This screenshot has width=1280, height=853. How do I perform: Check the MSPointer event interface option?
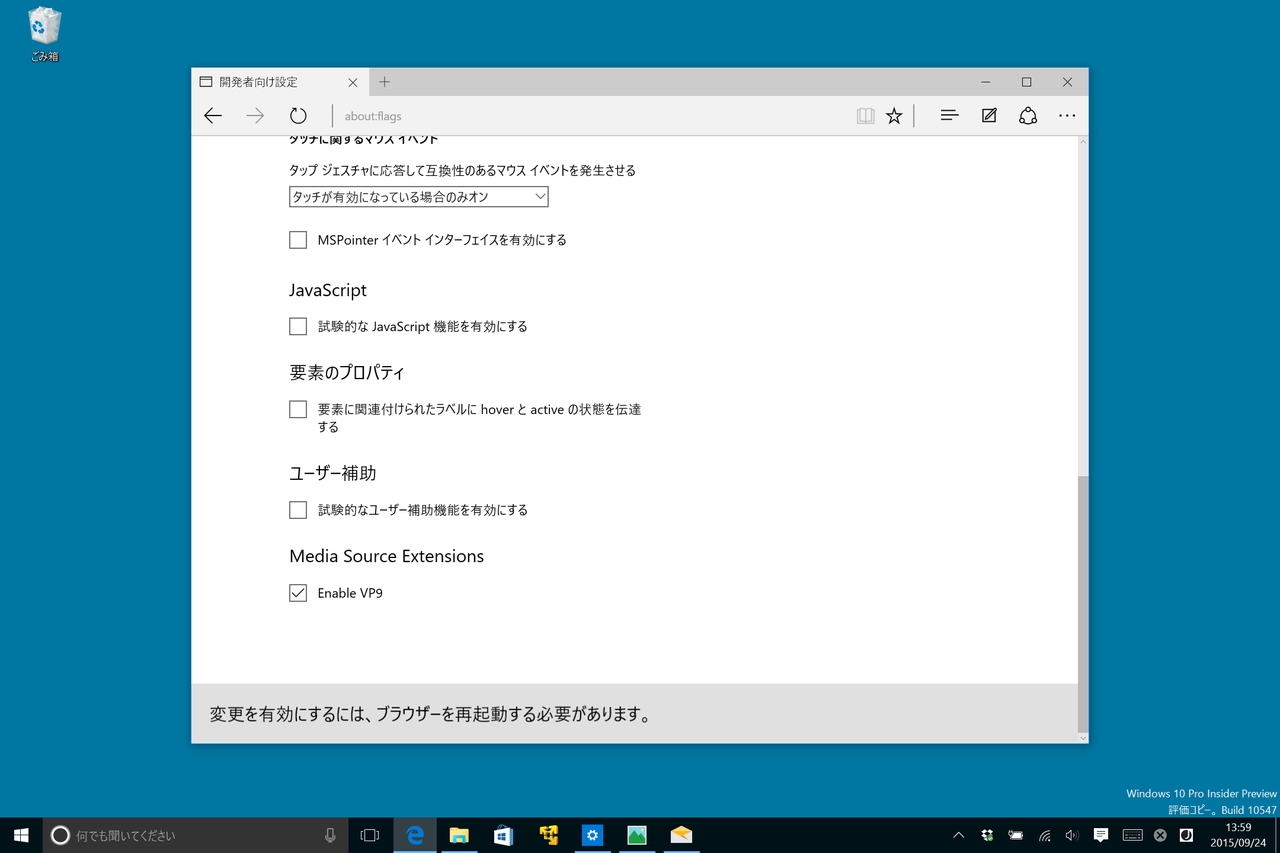297,239
